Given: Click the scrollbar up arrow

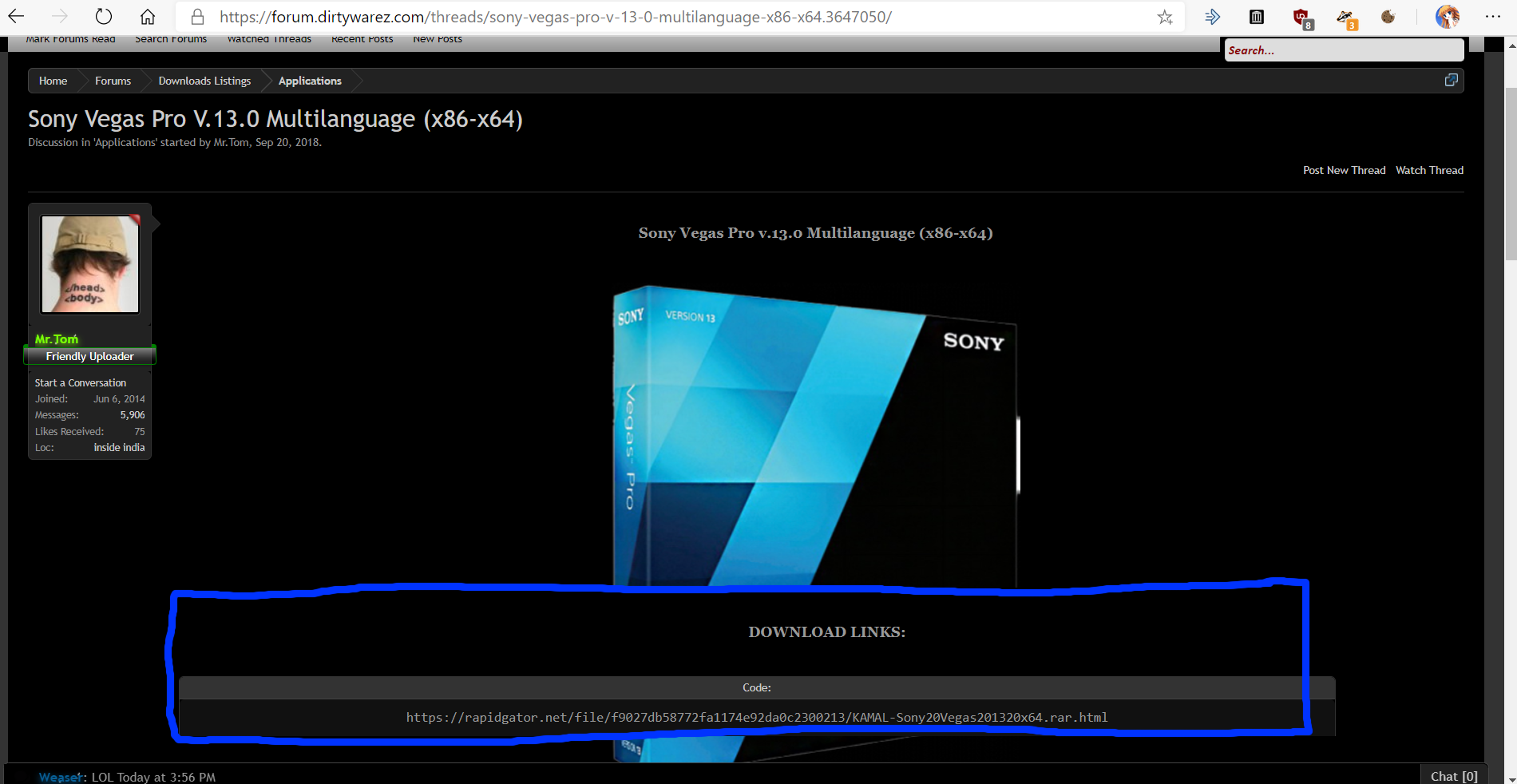Looking at the screenshot, I should (x=1511, y=45).
